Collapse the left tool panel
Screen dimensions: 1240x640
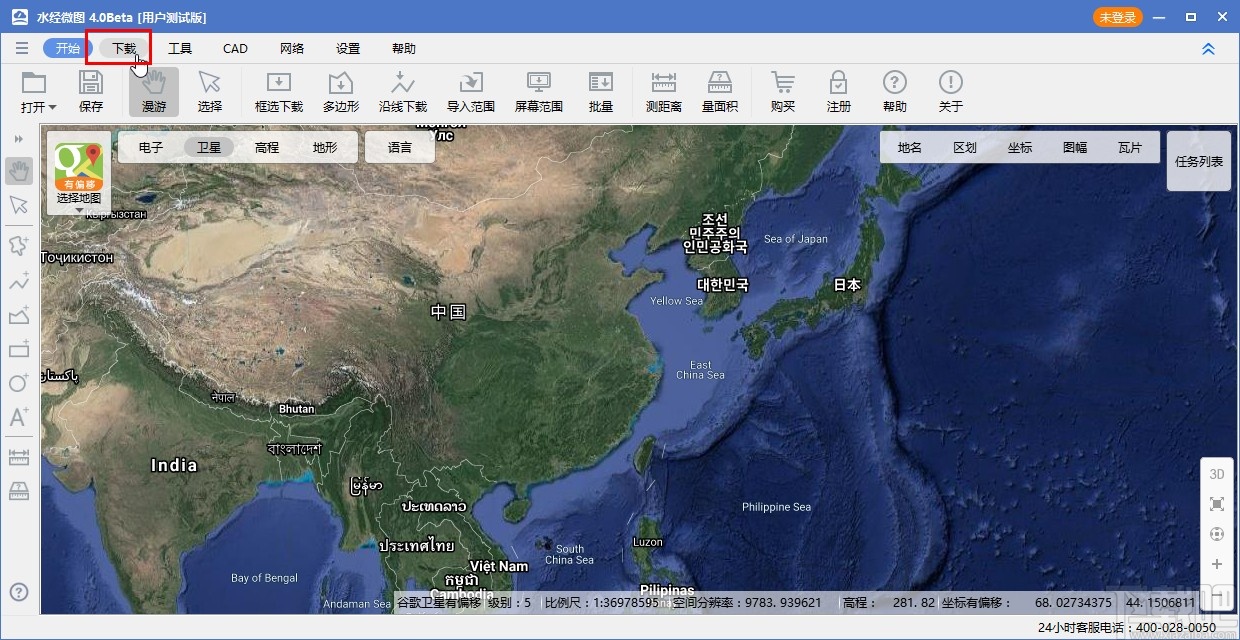click(19, 140)
